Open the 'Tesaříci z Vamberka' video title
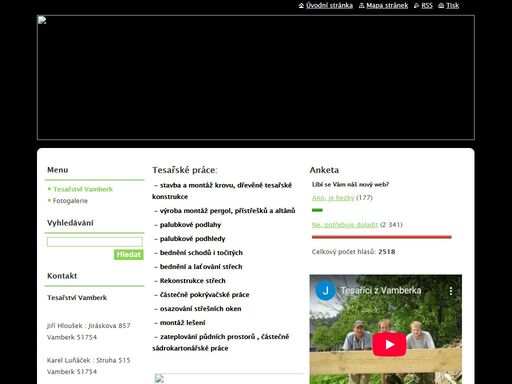Viewport: 512px width, 384px height. click(x=381, y=291)
